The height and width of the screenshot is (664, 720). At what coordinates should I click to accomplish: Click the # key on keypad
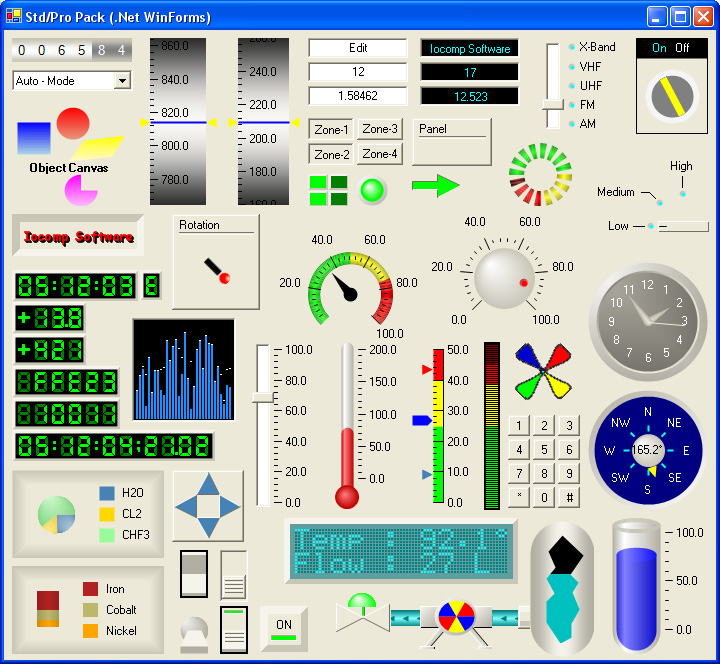(569, 497)
